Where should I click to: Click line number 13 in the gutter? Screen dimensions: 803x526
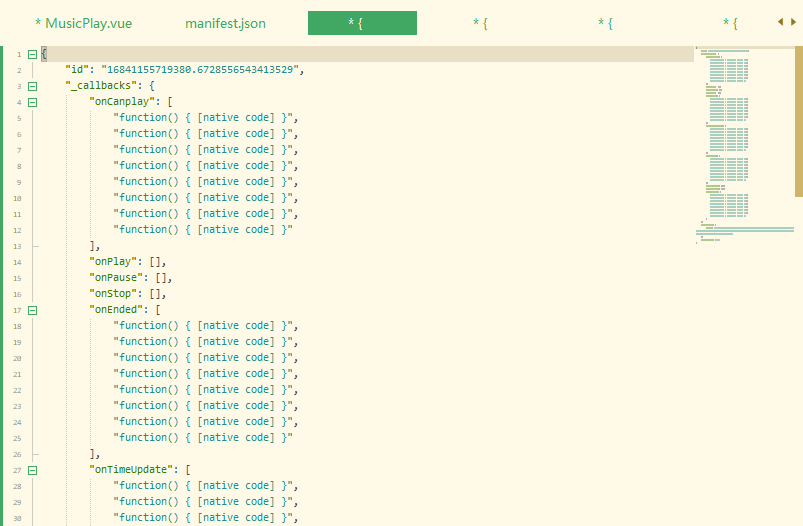(17, 246)
